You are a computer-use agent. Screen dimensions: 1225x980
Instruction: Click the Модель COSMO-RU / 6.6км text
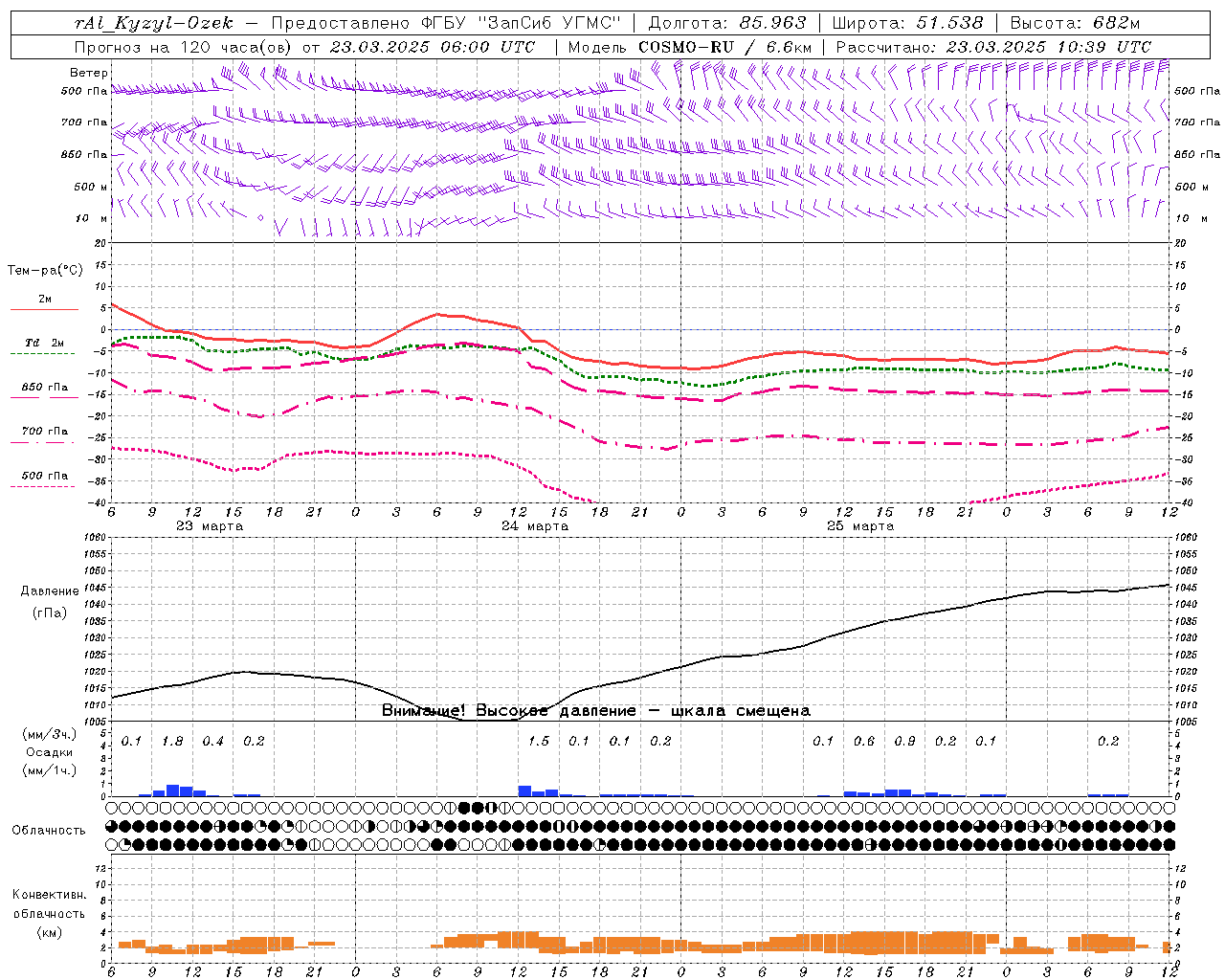click(x=690, y=47)
